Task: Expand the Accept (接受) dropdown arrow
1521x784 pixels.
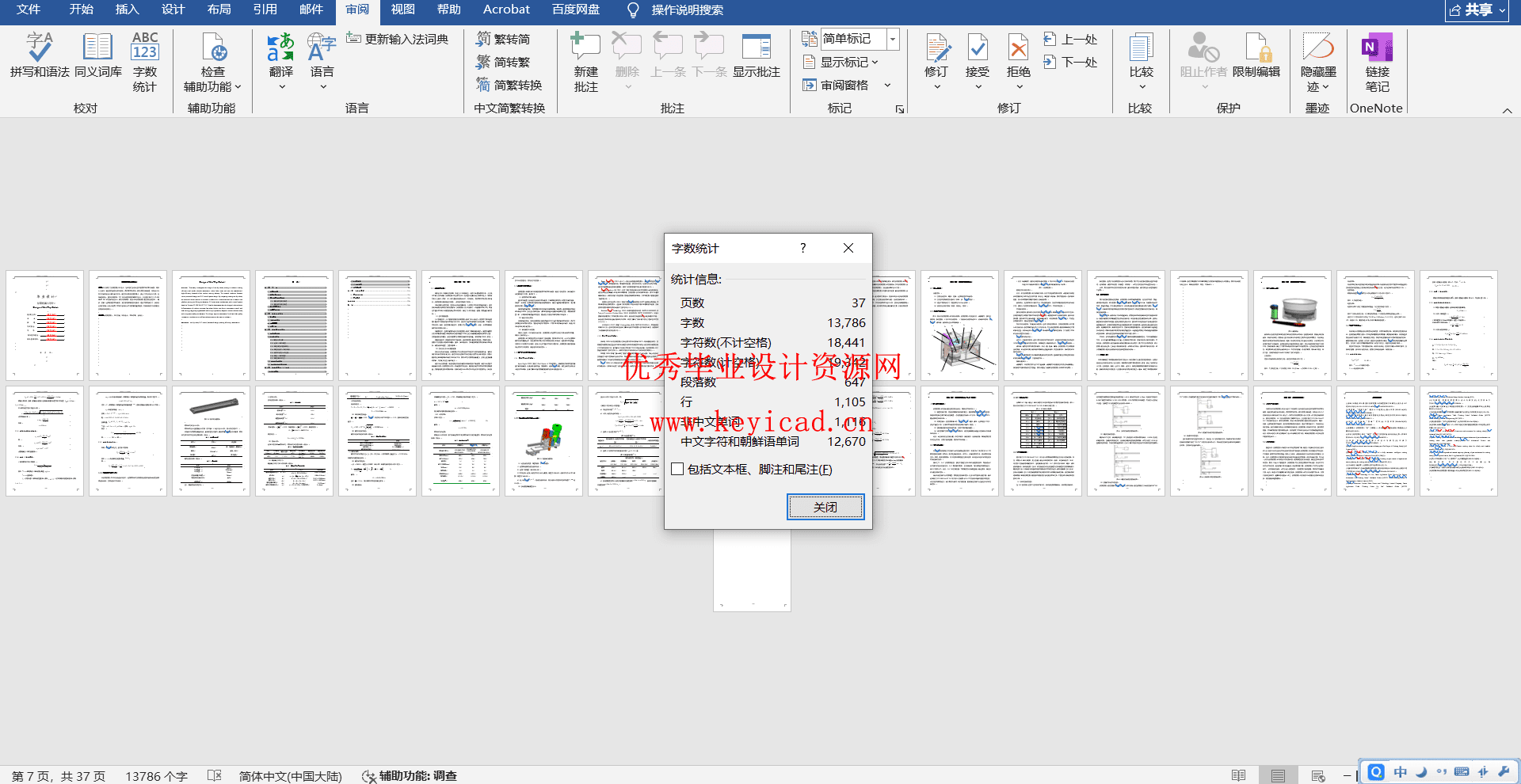Action: pyautogui.click(x=978, y=86)
